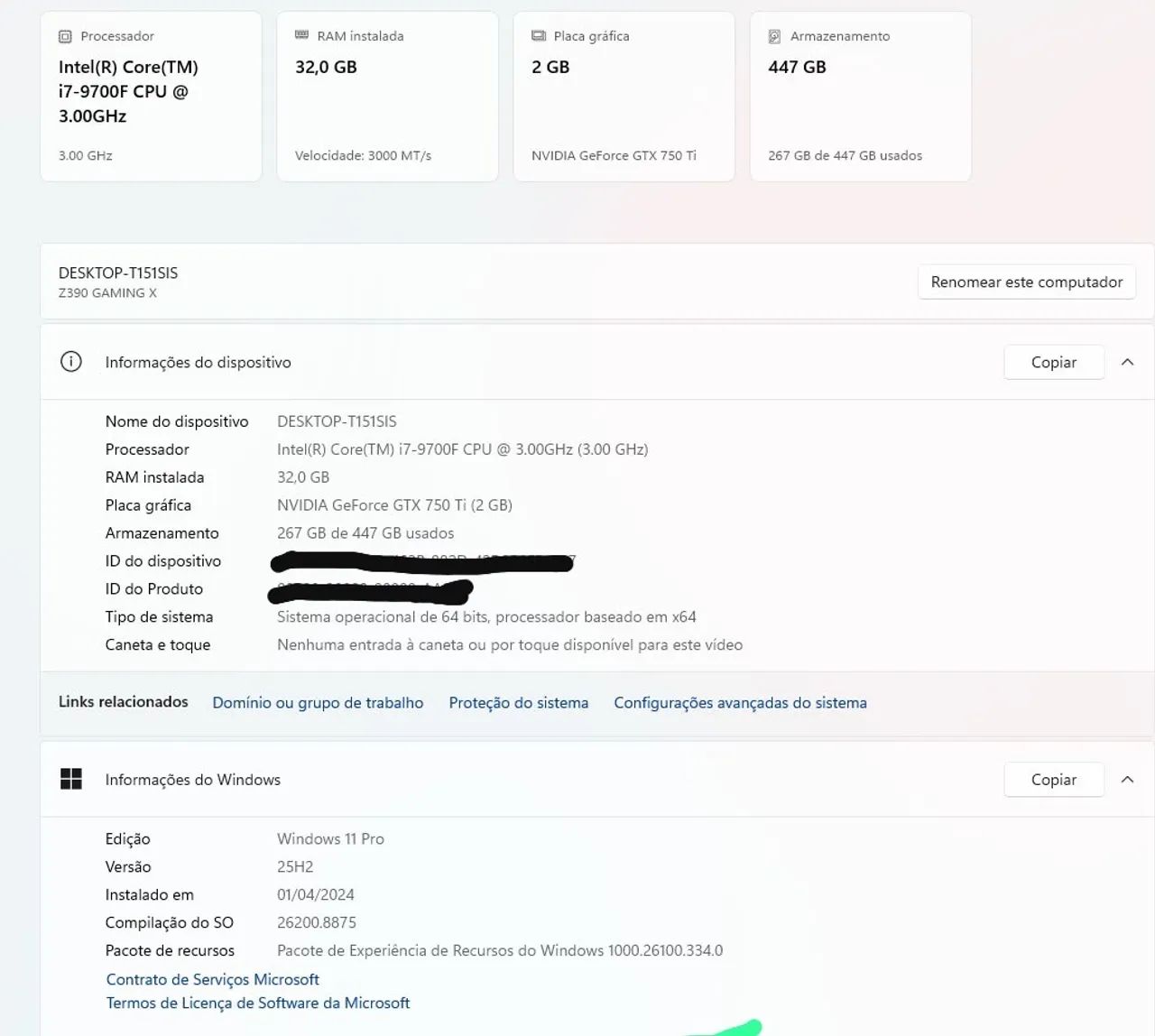
Task: Click the Tipo de sistema 64 bits value
Action: pyautogui.click(x=486, y=617)
